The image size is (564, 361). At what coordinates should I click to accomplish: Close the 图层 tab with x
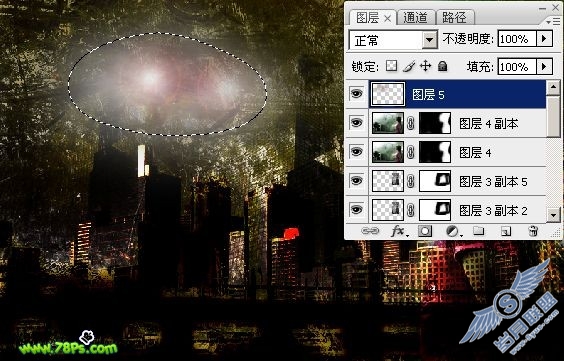(387, 18)
